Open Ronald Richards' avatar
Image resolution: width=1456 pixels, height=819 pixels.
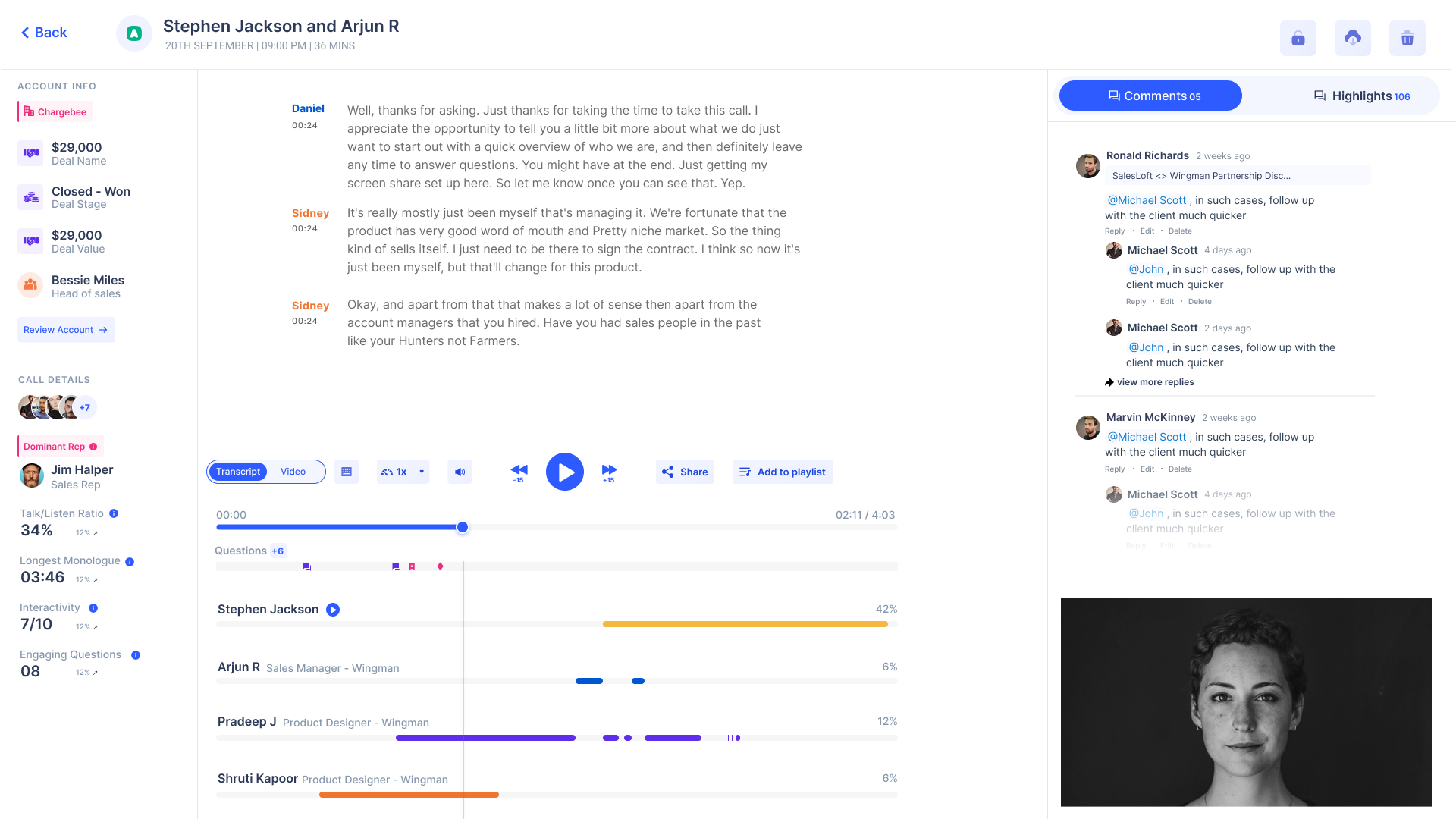(x=1088, y=166)
